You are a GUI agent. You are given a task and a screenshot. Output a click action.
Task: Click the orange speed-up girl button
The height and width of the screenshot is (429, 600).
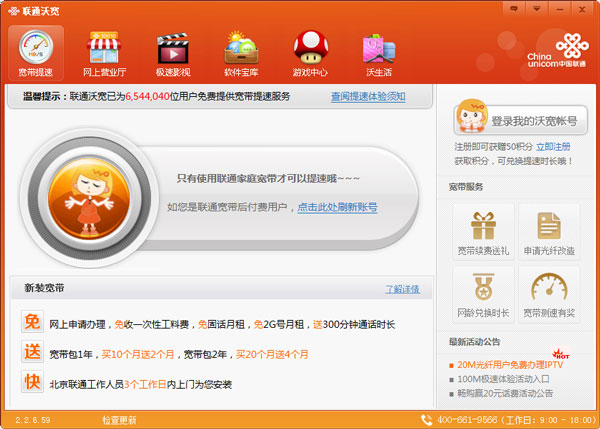(89, 197)
